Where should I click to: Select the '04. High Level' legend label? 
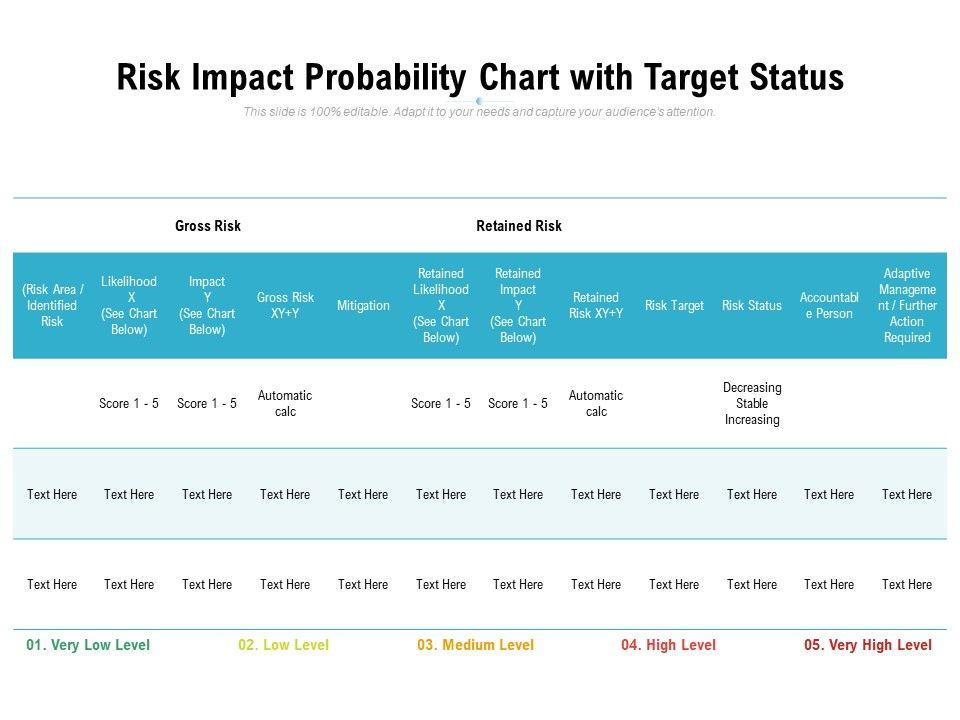[668, 645]
